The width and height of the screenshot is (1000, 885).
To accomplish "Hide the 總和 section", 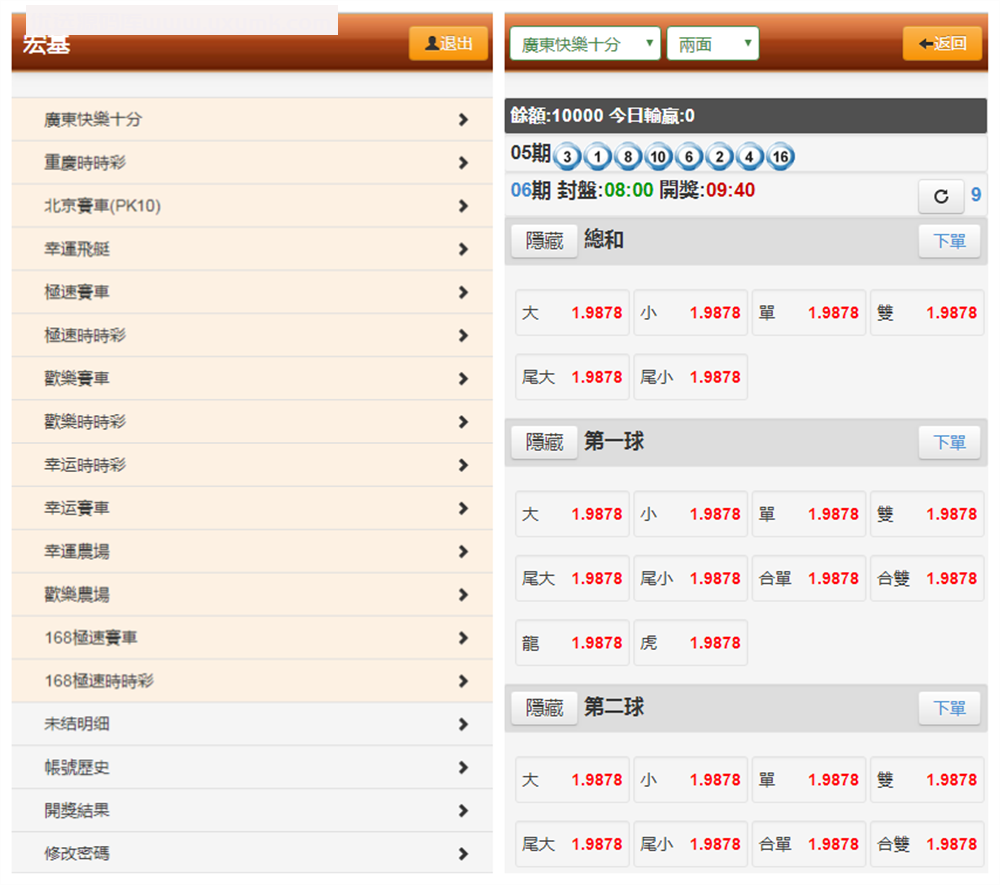I will [544, 241].
